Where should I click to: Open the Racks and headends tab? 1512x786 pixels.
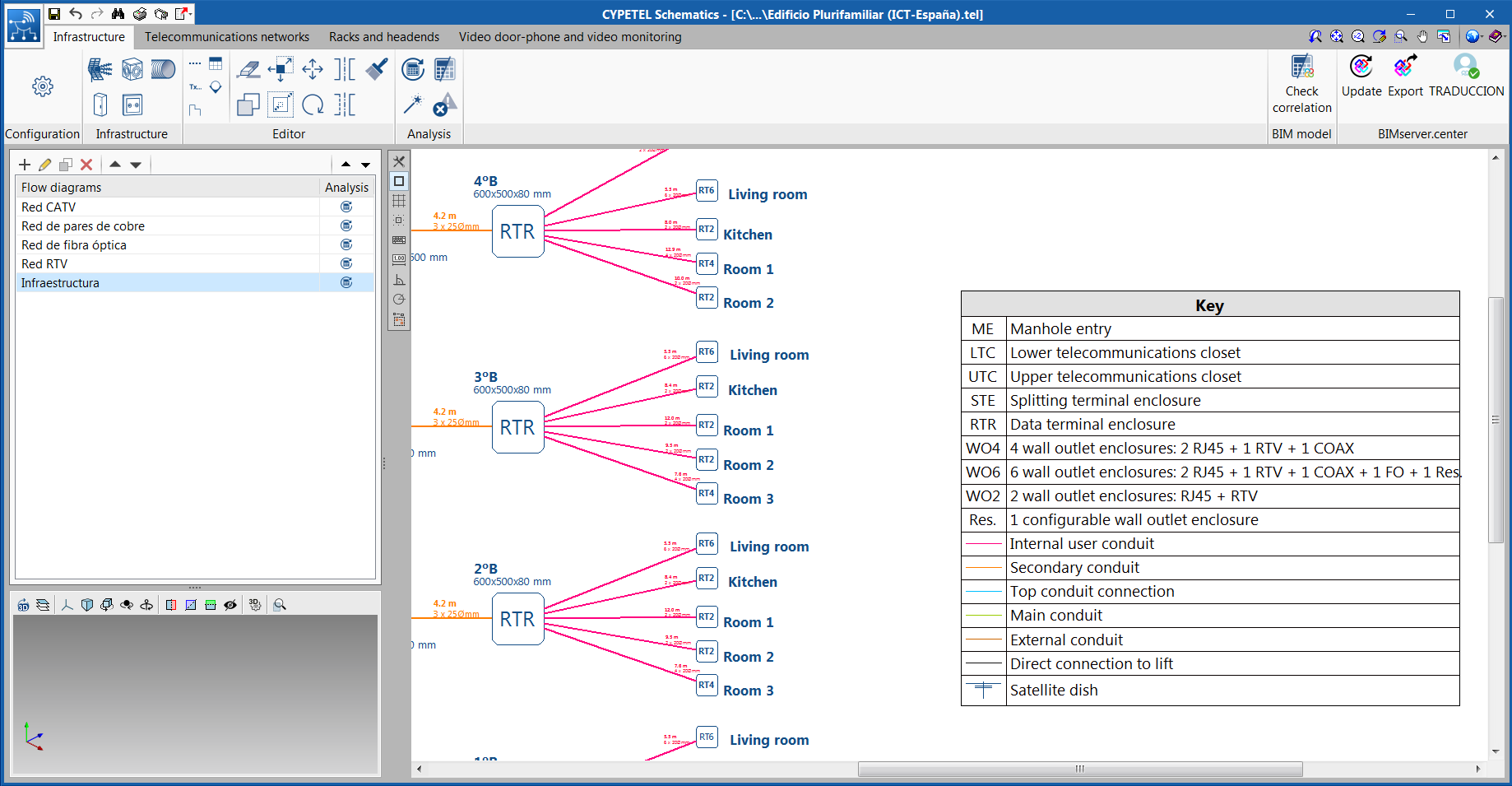point(383,37)
